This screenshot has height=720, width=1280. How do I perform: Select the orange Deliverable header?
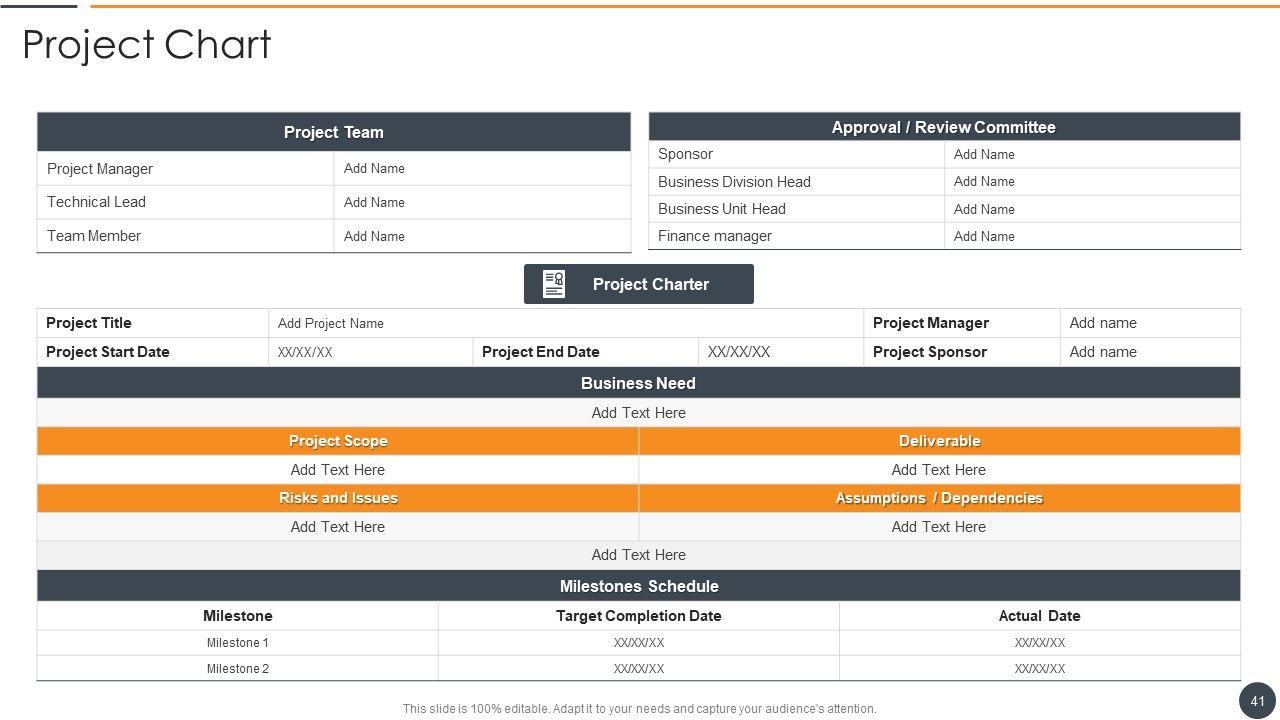939,441
